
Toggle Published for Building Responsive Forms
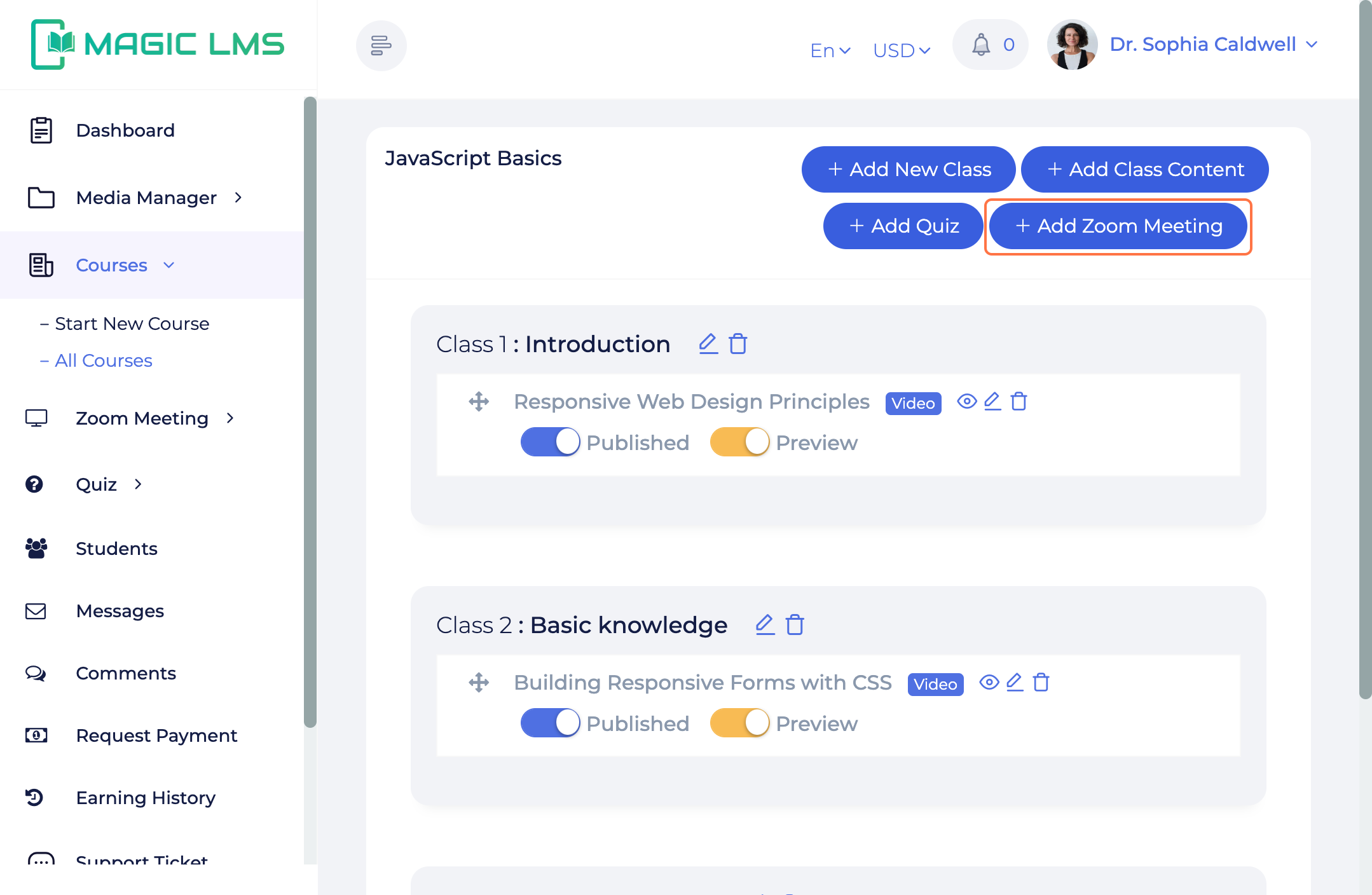pos(551,723)
